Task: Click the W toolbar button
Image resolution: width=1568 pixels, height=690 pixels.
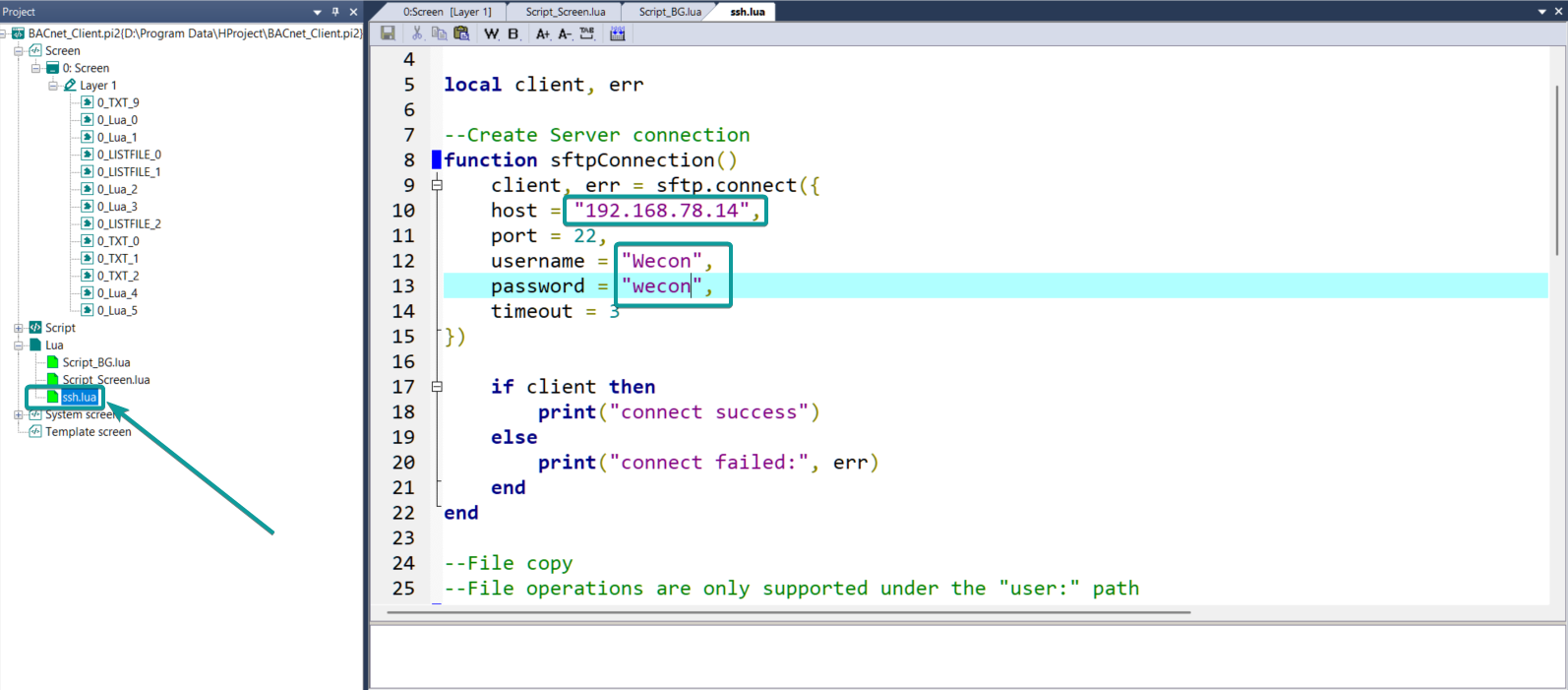Action: [491, 33]
